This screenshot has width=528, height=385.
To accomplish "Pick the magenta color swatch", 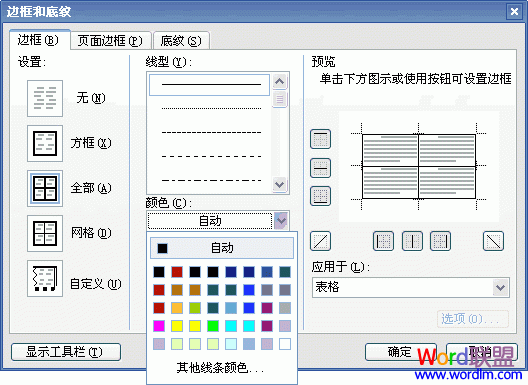I will point(159,326).
